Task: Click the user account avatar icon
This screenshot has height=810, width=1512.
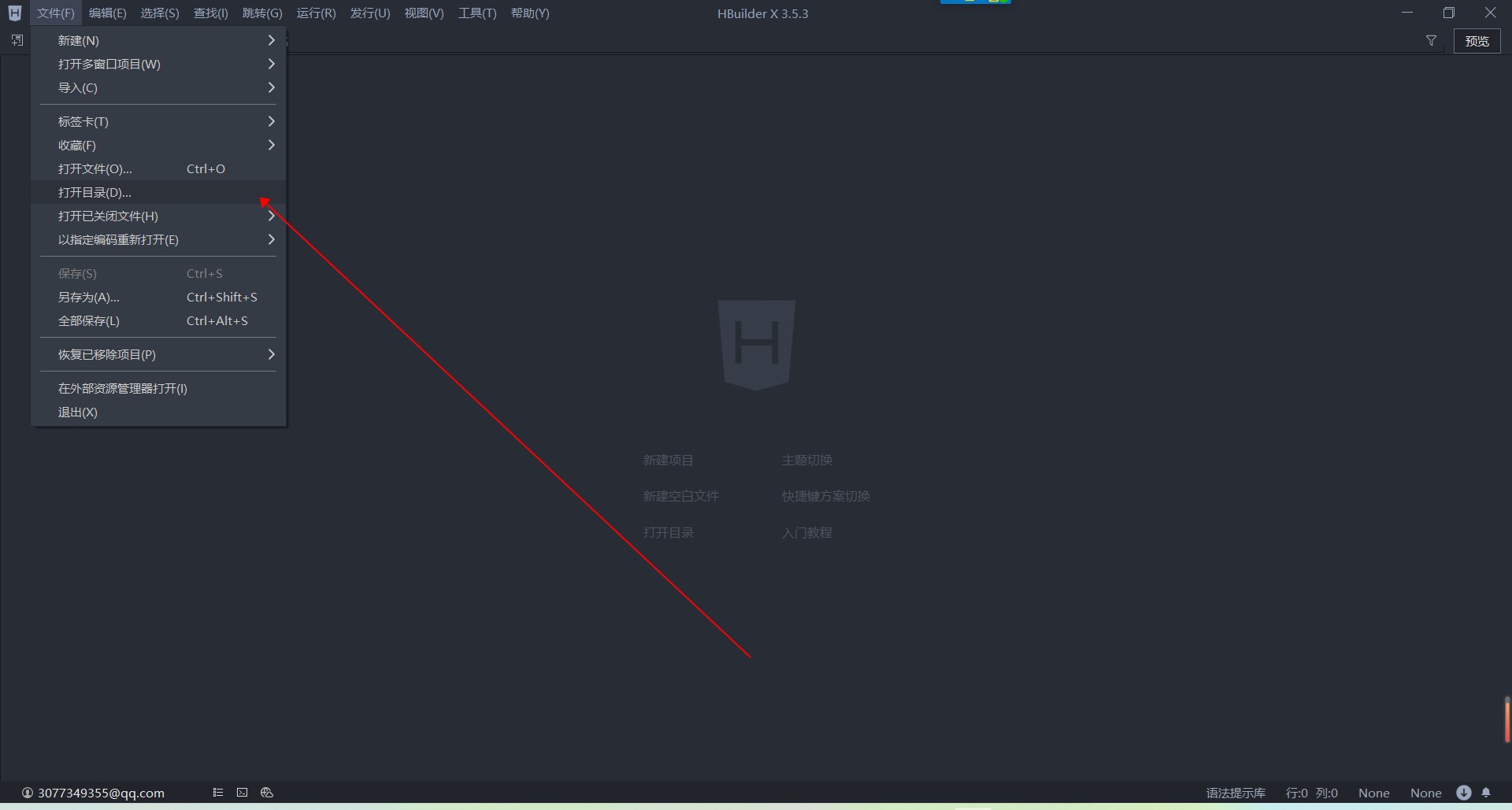Action: coord(28,793)
